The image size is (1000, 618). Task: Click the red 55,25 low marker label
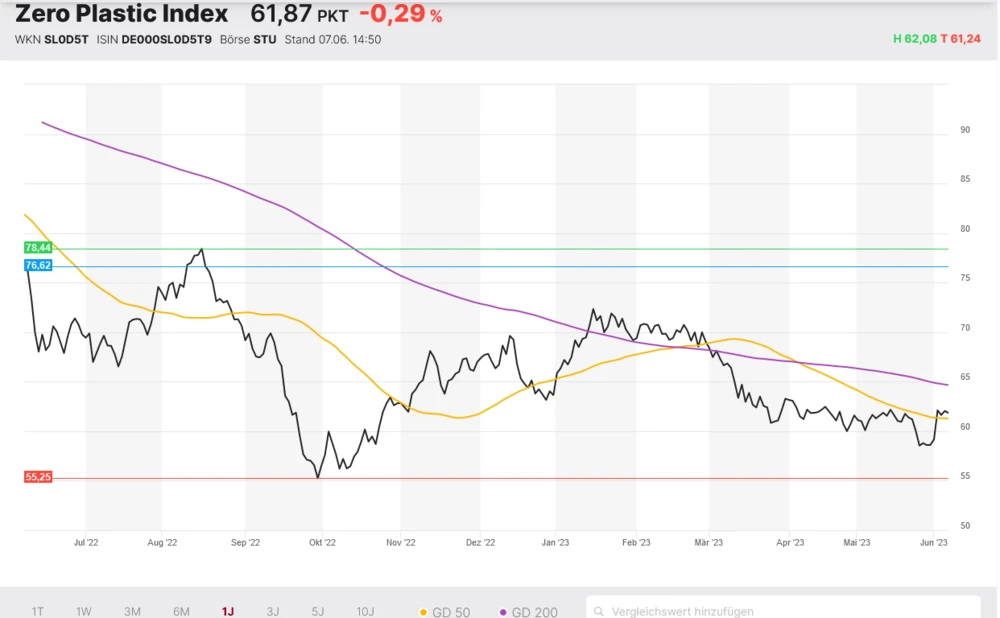coord(38,478)
